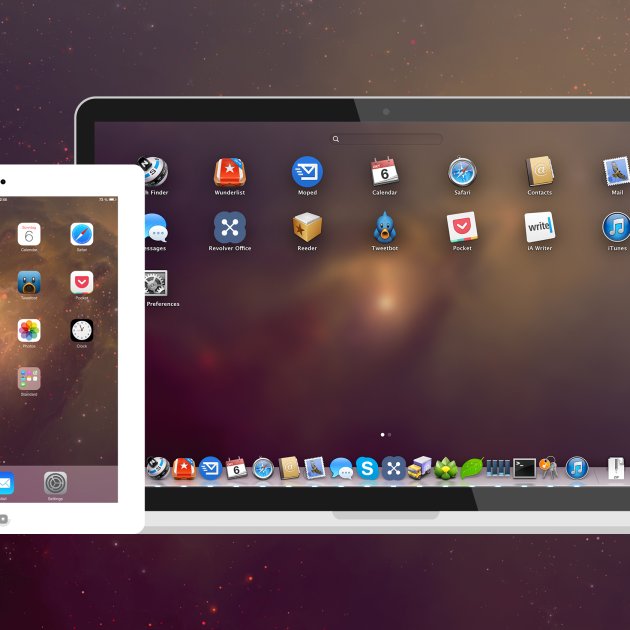Open Wunderlist from the Launchpad grid
This screenshot has width=630, height=630.
[x=230, y=172]
